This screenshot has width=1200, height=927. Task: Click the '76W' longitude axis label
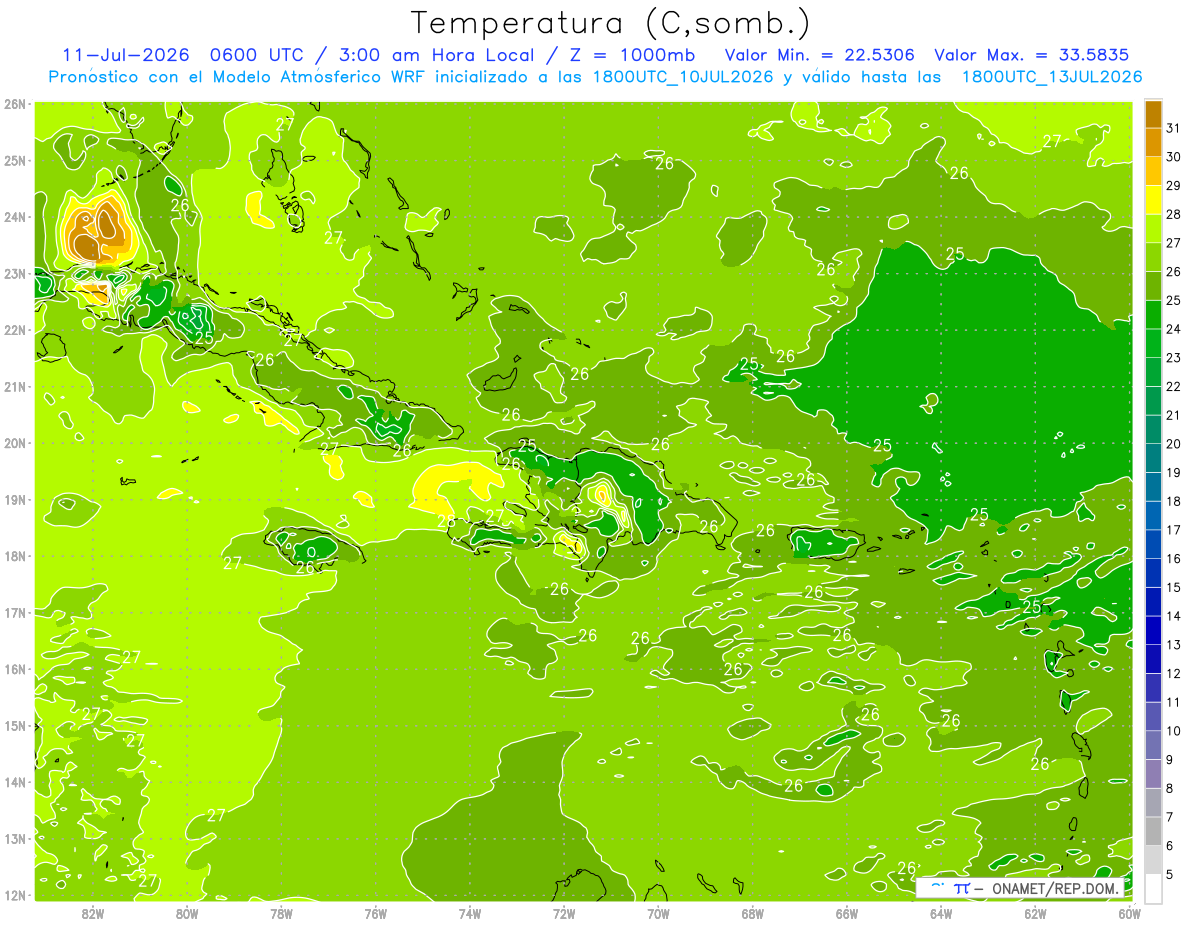click(375, 913)
